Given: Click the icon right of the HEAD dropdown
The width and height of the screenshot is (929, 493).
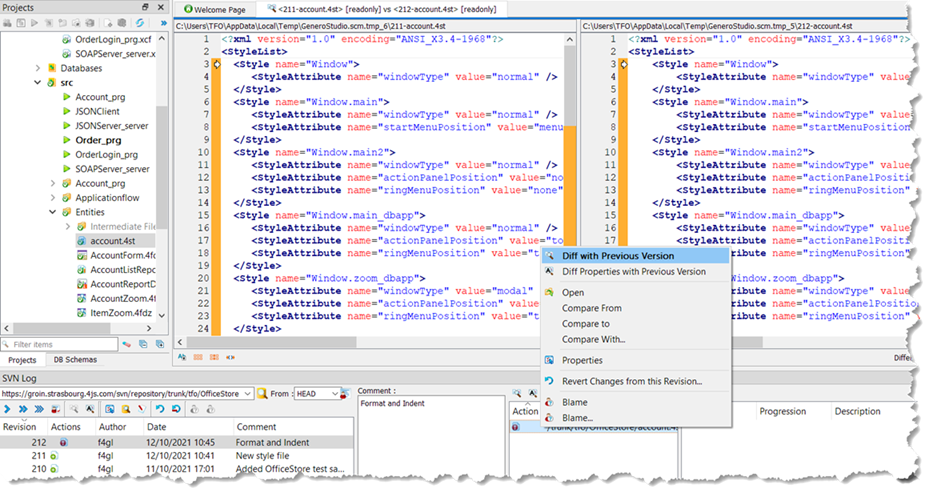Looking at the screenshot, I should (x=345, y=393).
